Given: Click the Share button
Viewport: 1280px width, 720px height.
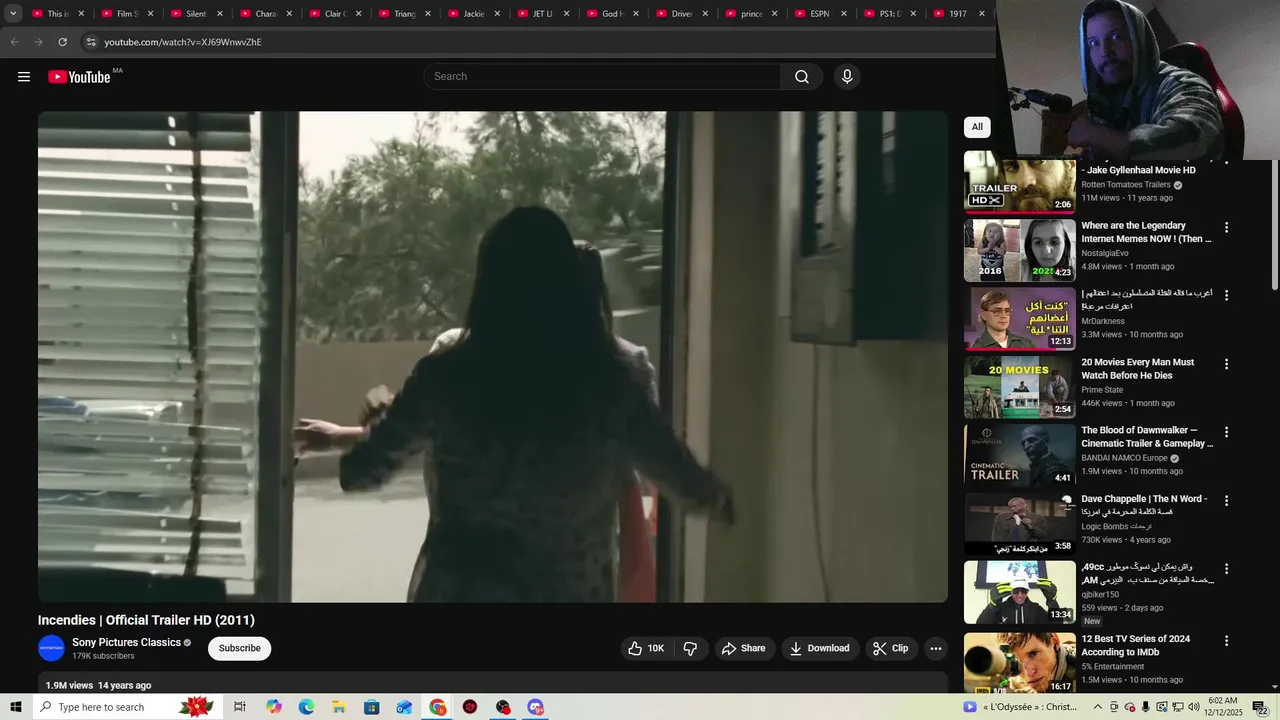Looking at the screenshot, I should 743,648.
